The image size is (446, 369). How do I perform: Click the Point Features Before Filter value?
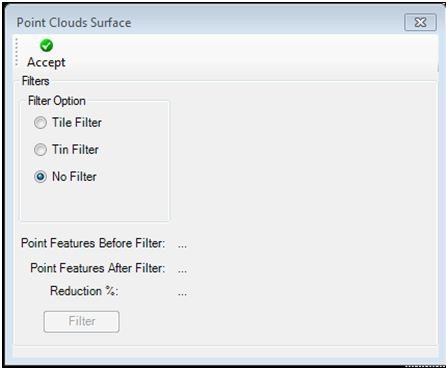[182, 246]
